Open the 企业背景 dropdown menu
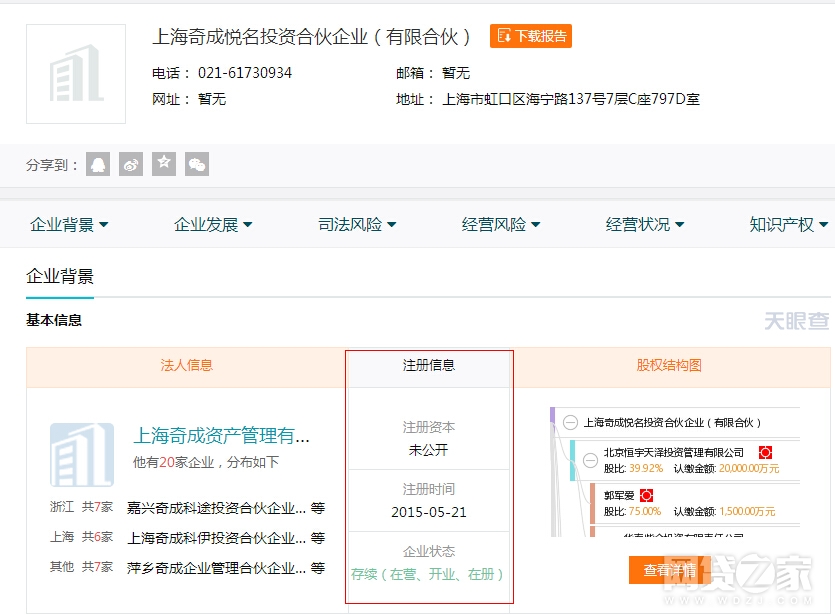This screenshot has height=615, width=835. coord(69,225)
